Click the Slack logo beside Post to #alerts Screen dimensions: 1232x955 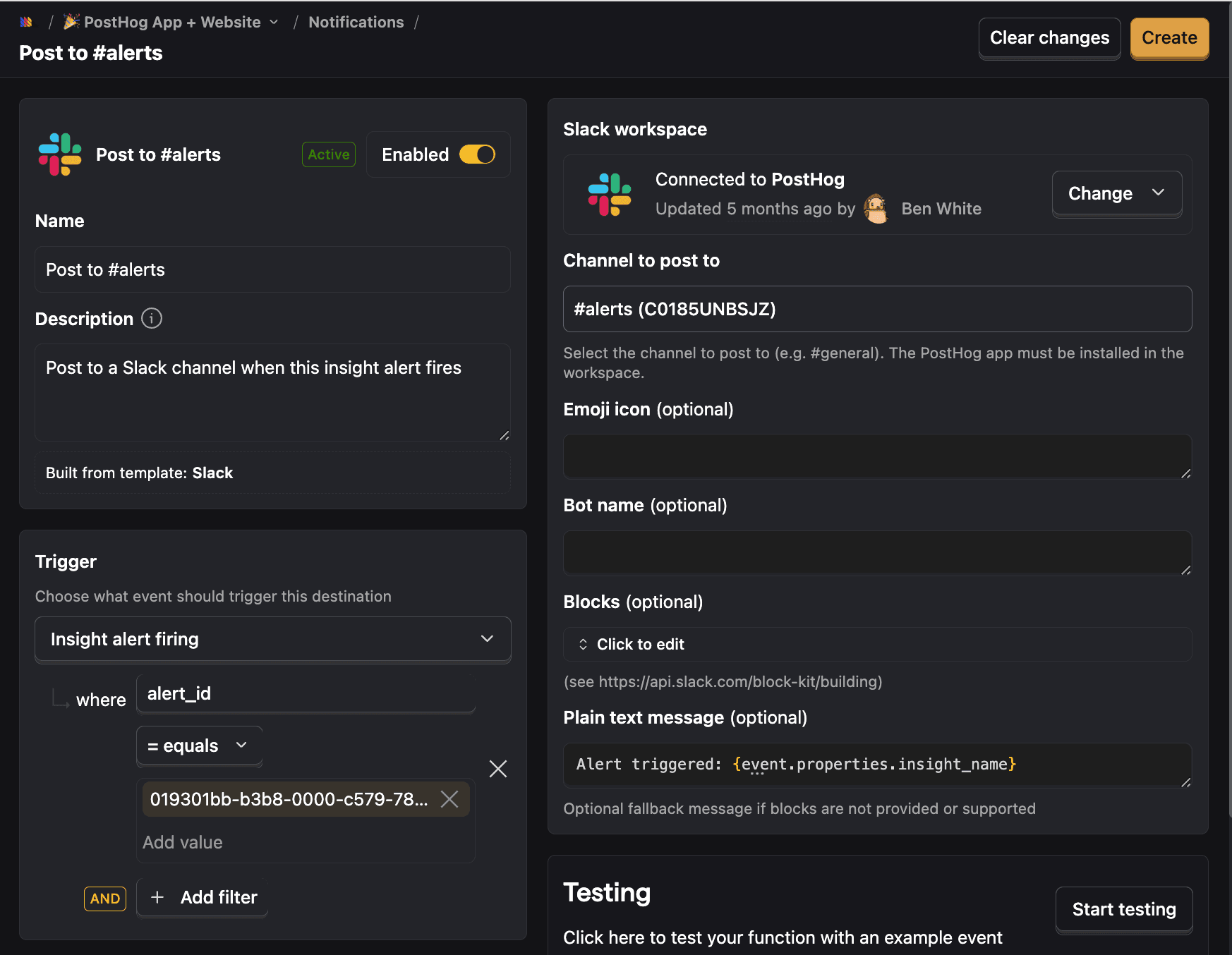[60, 154]
